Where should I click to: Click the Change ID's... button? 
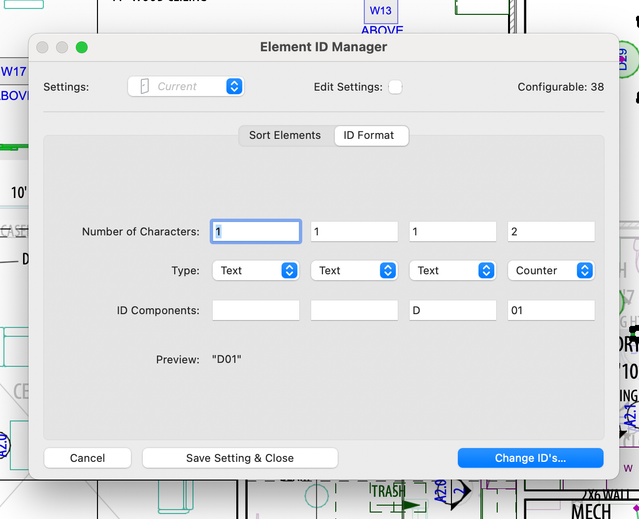[530, 458]
